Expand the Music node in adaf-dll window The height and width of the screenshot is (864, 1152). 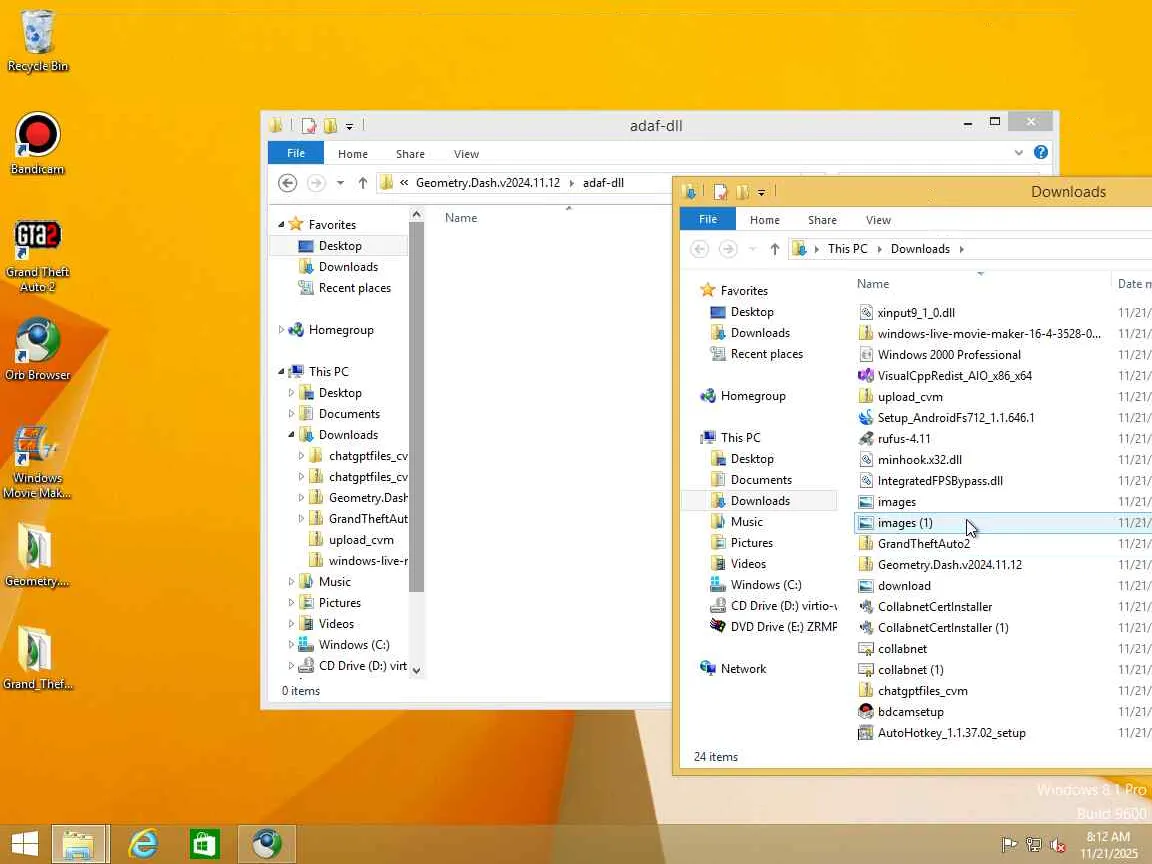(292, 582)
